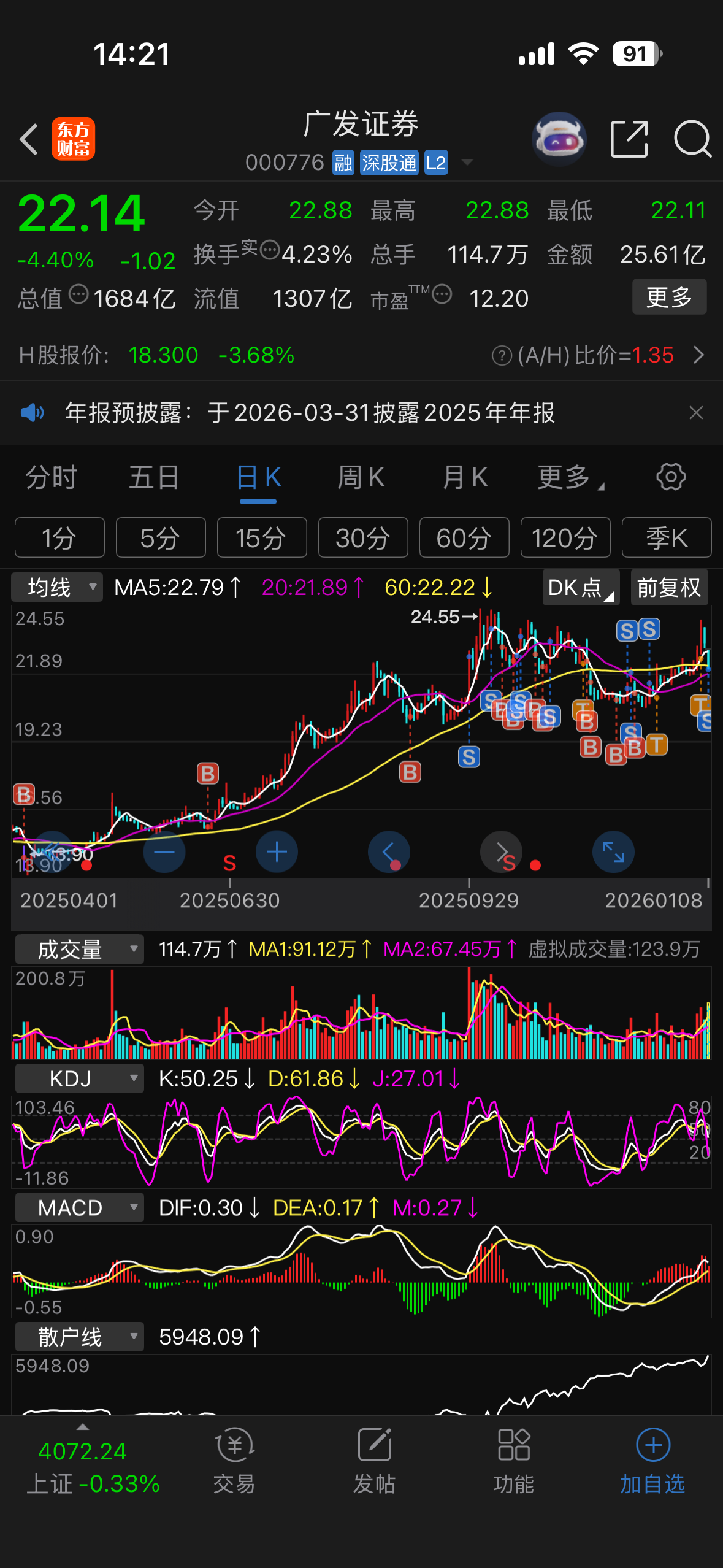Open the search magnifier icon
Viewport: 723px width, 1568px height.
pos(692,139)
